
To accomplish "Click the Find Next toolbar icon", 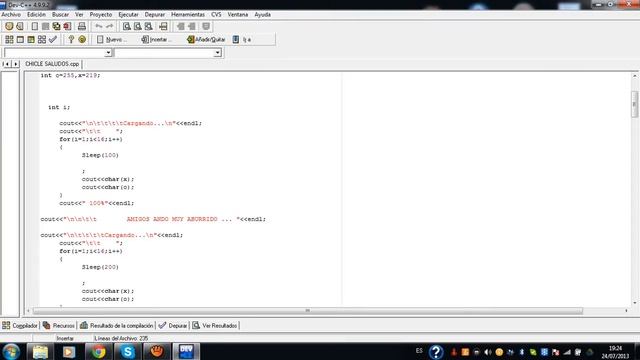I will pyautogui.click(x=149, y=26).
